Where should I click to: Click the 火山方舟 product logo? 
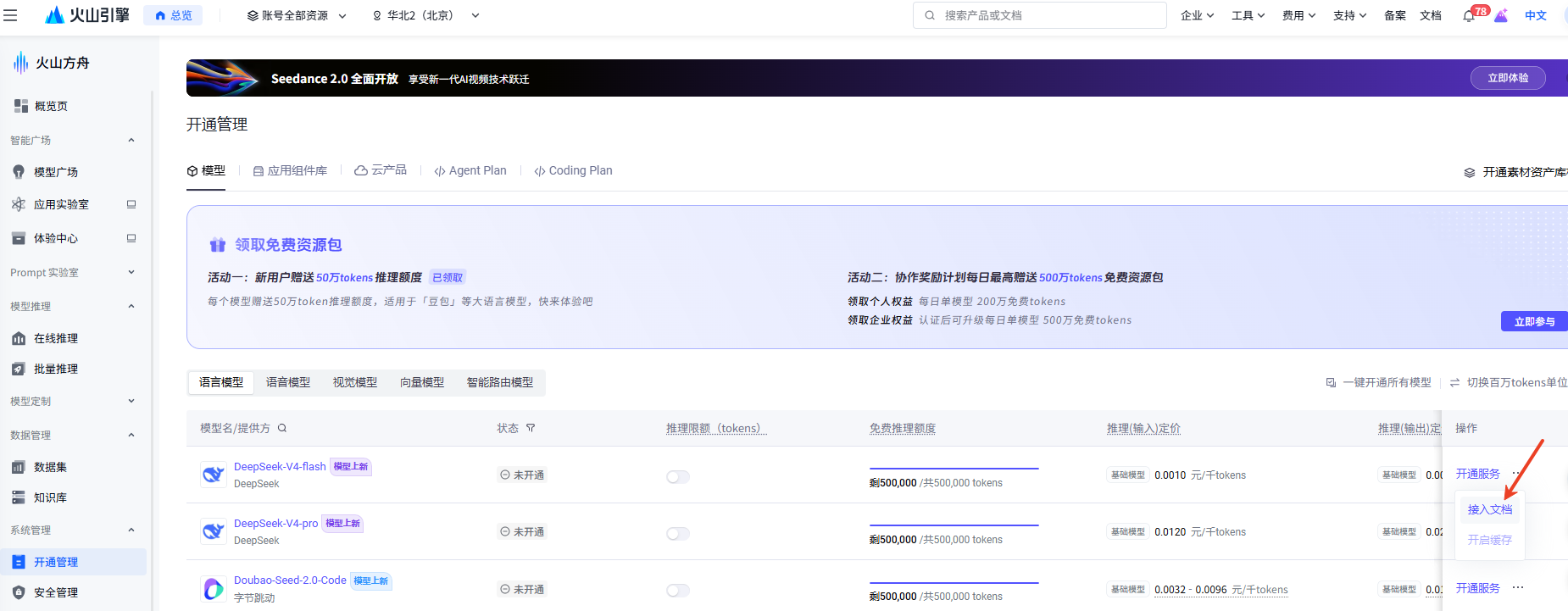point(51,63)
